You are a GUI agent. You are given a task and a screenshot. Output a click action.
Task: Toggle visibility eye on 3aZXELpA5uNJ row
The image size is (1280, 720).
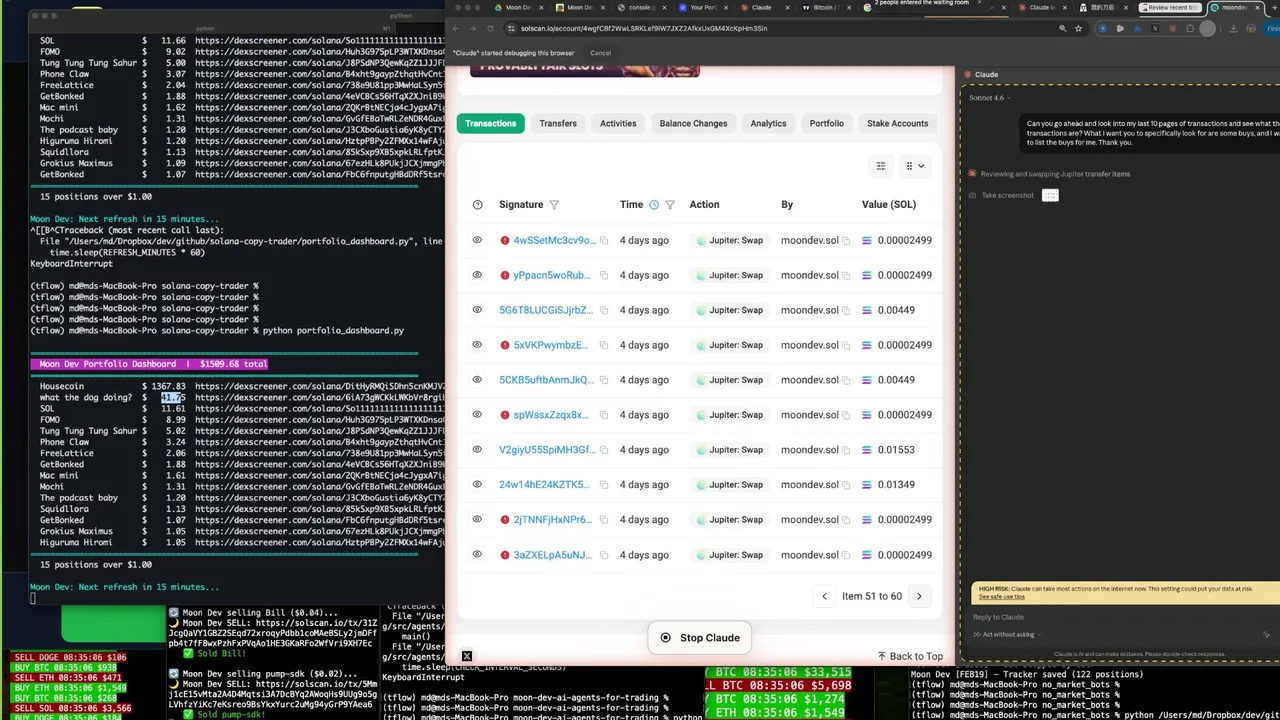click(x=477, y=555)
